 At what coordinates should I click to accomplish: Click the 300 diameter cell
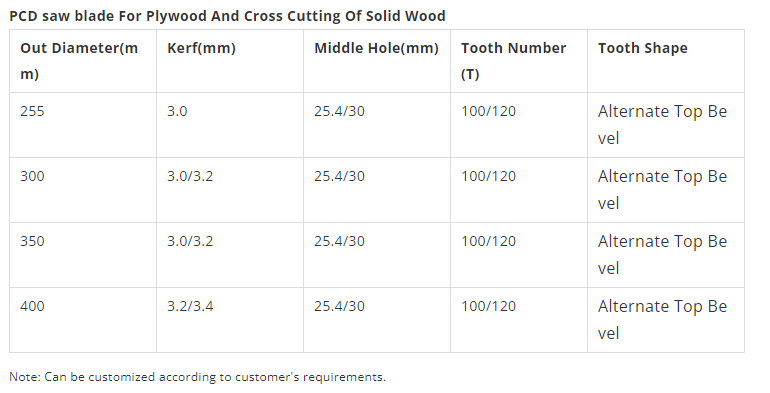coord(83,190)
